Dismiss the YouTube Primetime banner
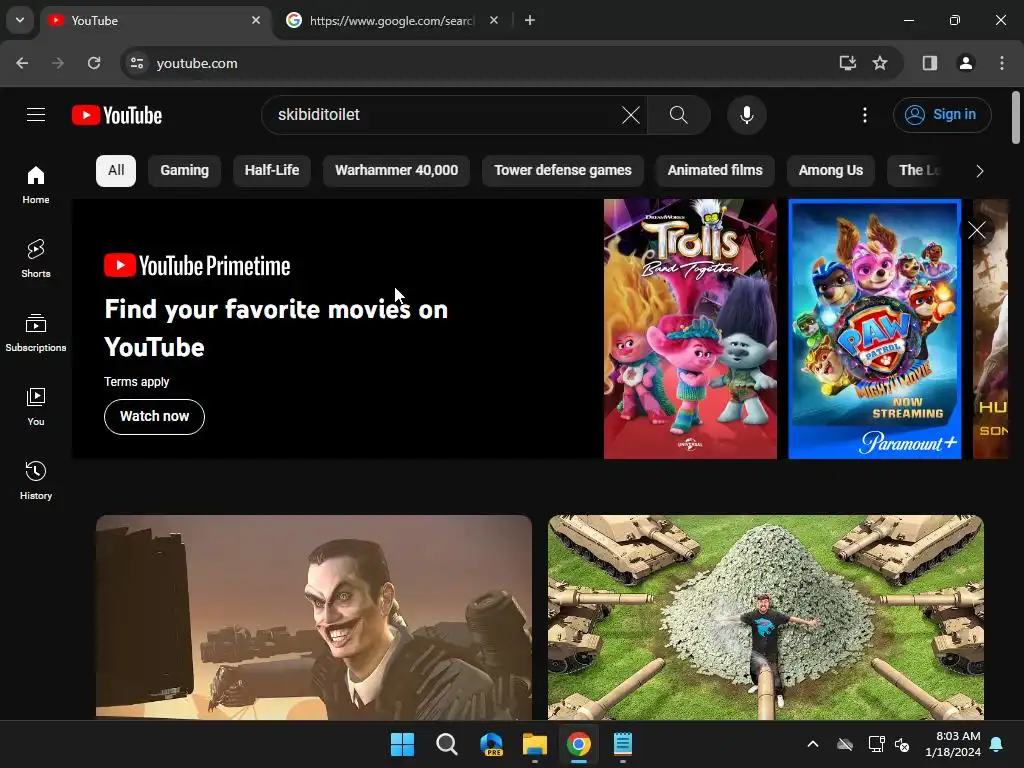Viewport: 1024px width, 768px height. tap(977, 230)
